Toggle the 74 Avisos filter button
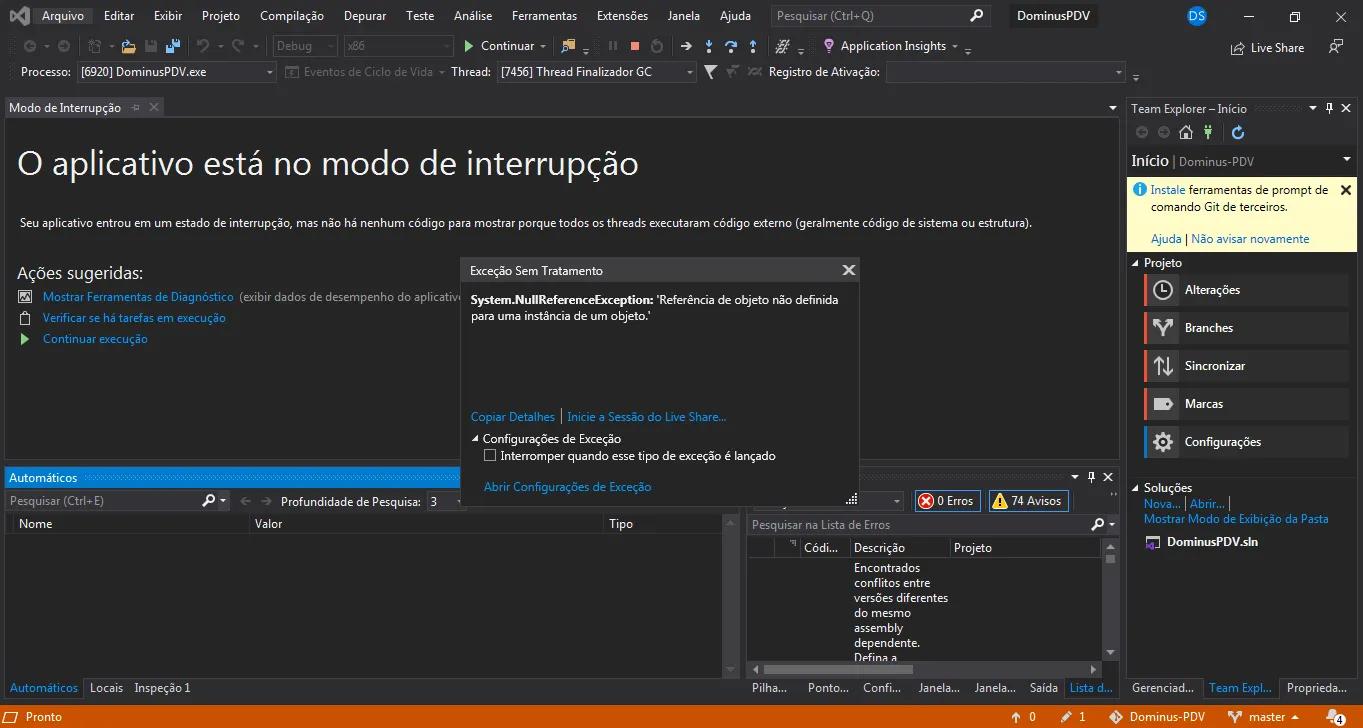 [x=1028, y=501]
